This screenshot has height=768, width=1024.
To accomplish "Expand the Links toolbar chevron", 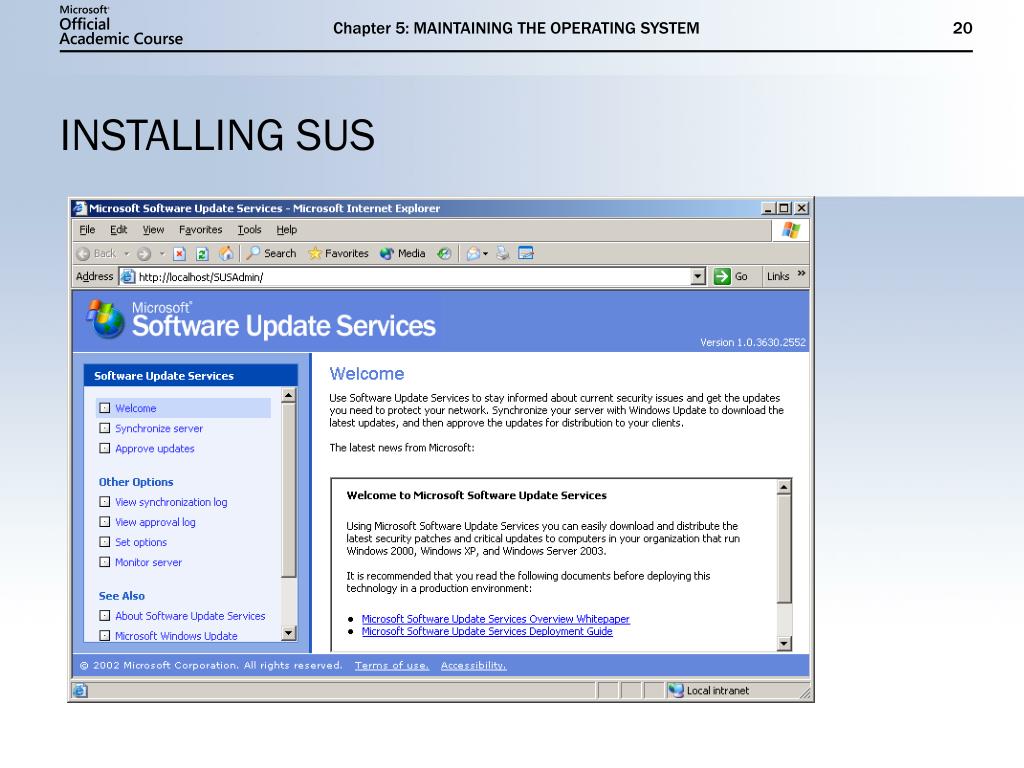I will pos(801,274).
